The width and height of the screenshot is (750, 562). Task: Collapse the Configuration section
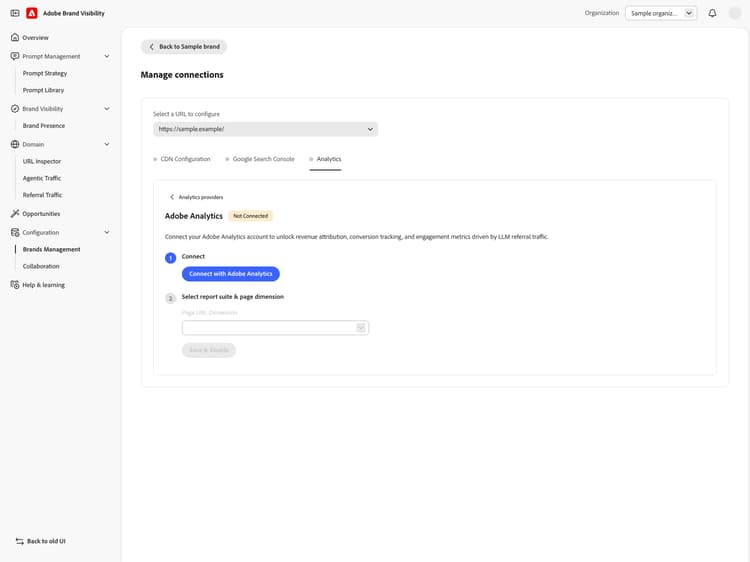pos(107,232)
